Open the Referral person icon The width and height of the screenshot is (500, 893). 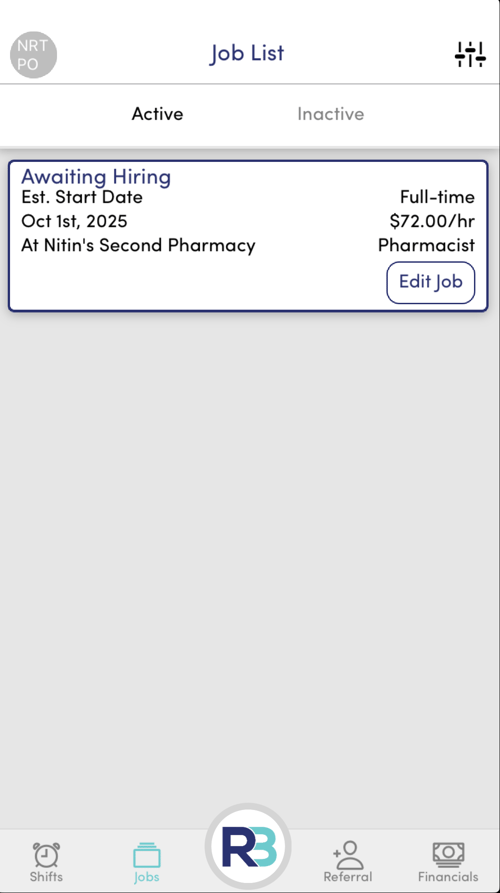347,854
